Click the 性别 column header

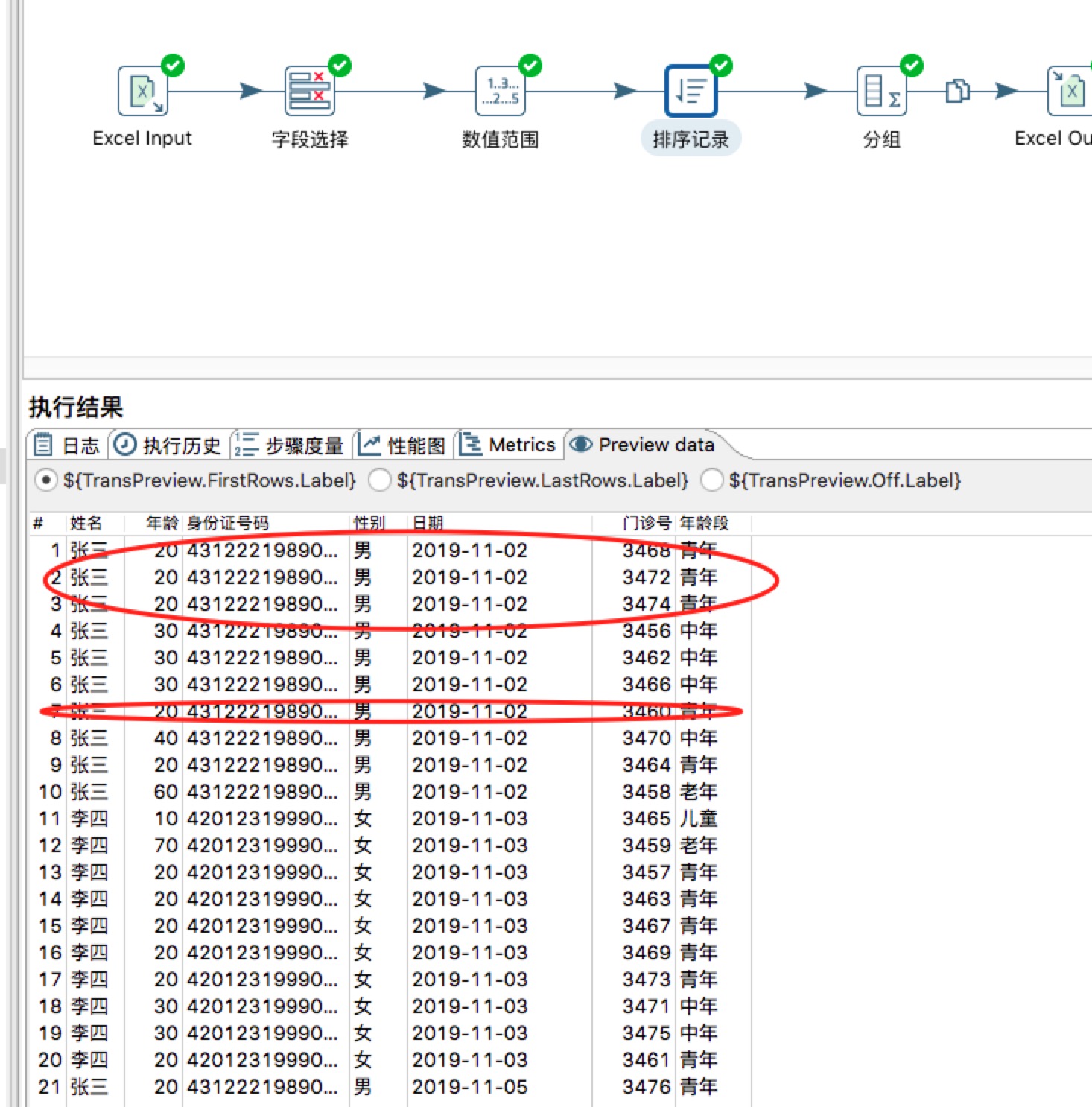(x=369, y=523)
